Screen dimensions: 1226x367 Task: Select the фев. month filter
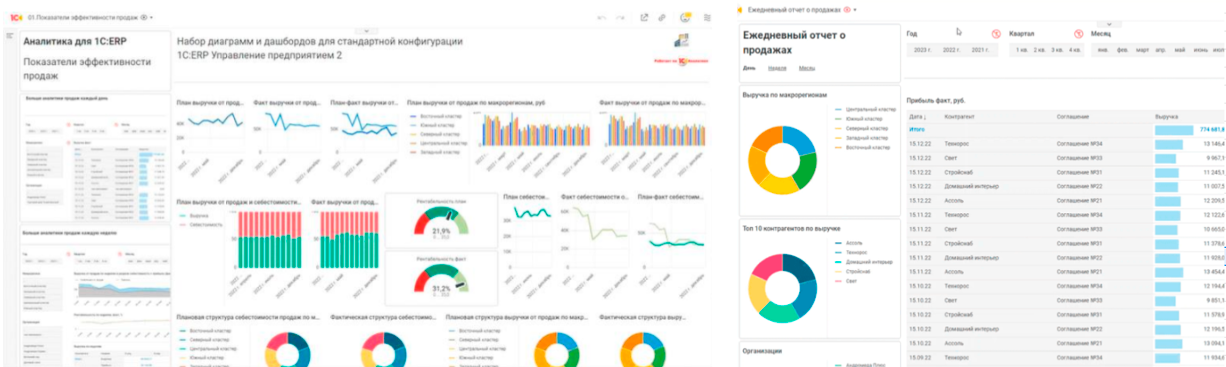(x=1122, y=49)
